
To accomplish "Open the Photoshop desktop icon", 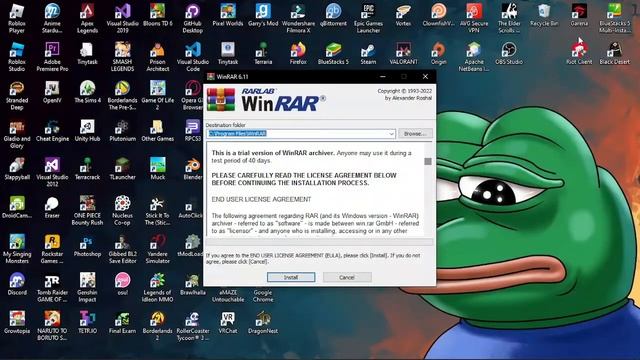I will click(x=87, y=245).
